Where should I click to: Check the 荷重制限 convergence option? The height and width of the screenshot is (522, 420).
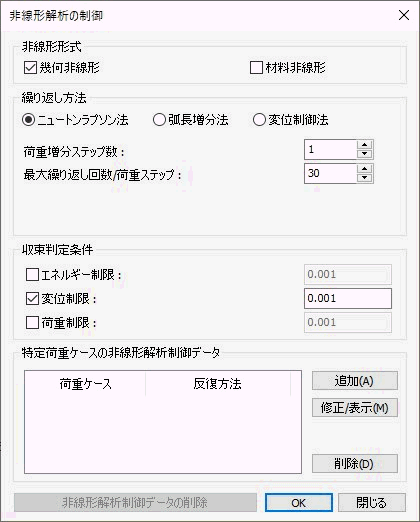[x=32, y=323]
